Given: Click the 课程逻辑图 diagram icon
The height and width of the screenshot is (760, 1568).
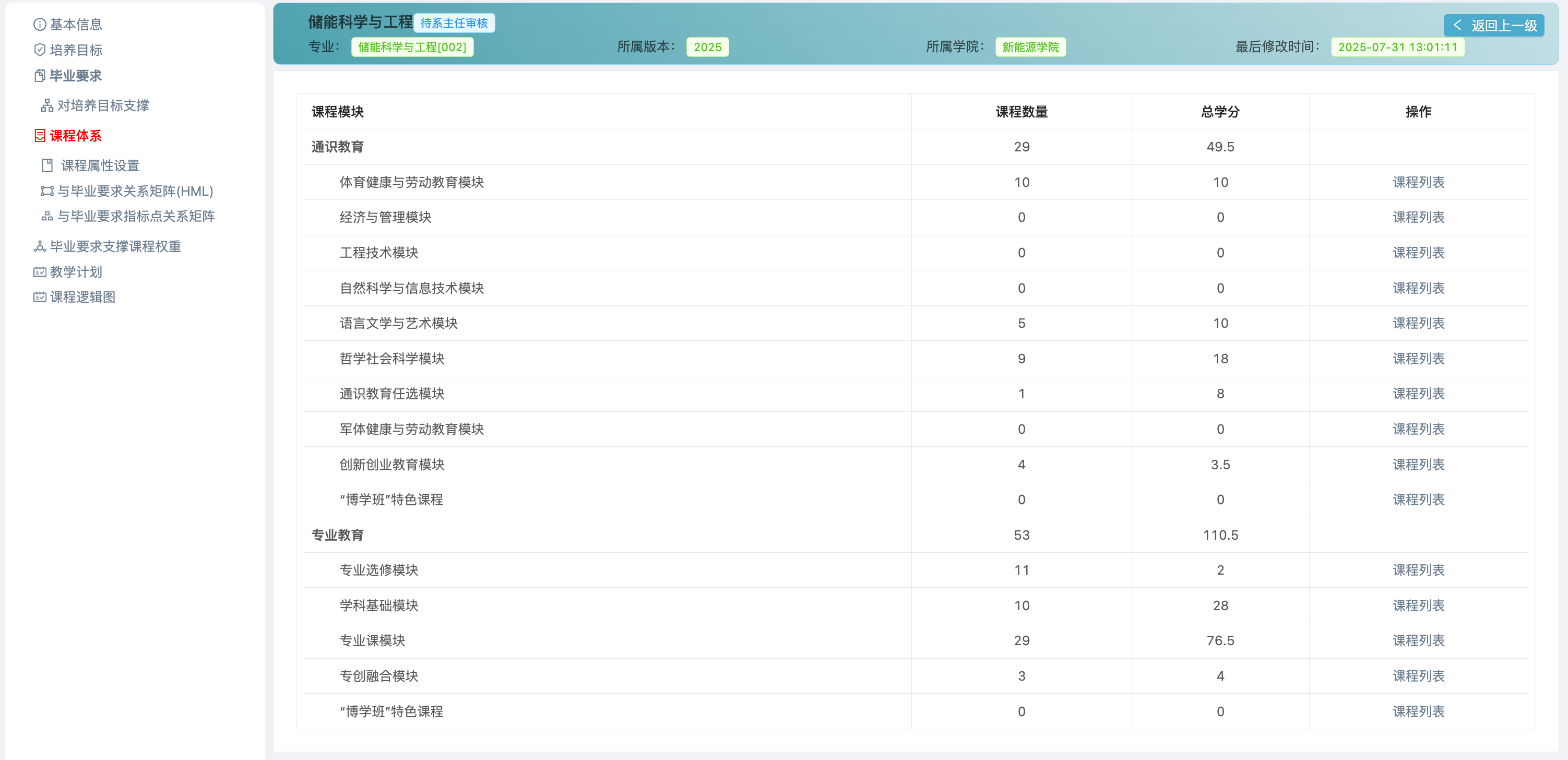Looking at the screenshot, I should [39, 297].
